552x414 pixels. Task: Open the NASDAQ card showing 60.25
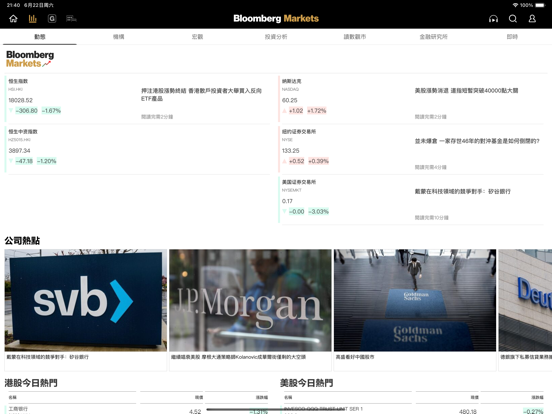pos(344,99)
